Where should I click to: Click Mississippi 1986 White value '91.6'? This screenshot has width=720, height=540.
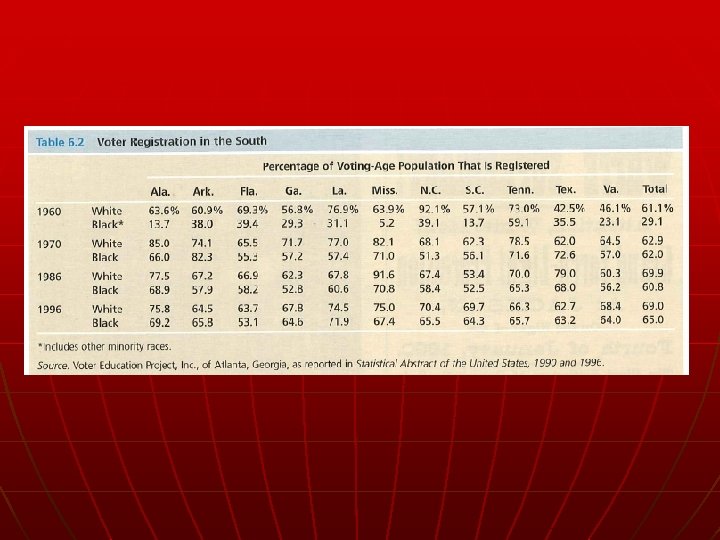point(383,275)
